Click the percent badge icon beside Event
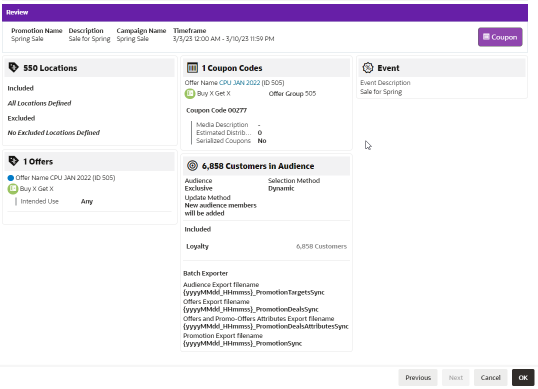The width and height of the screenshot is (538, 389). (x=368, y=68)
